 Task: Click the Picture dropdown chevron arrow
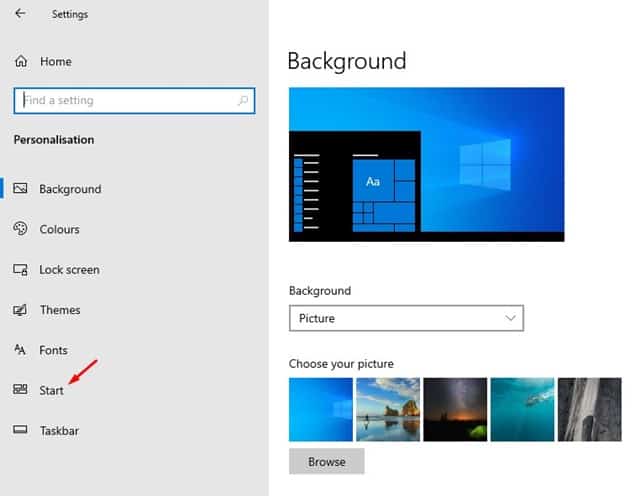pos(510,318)
